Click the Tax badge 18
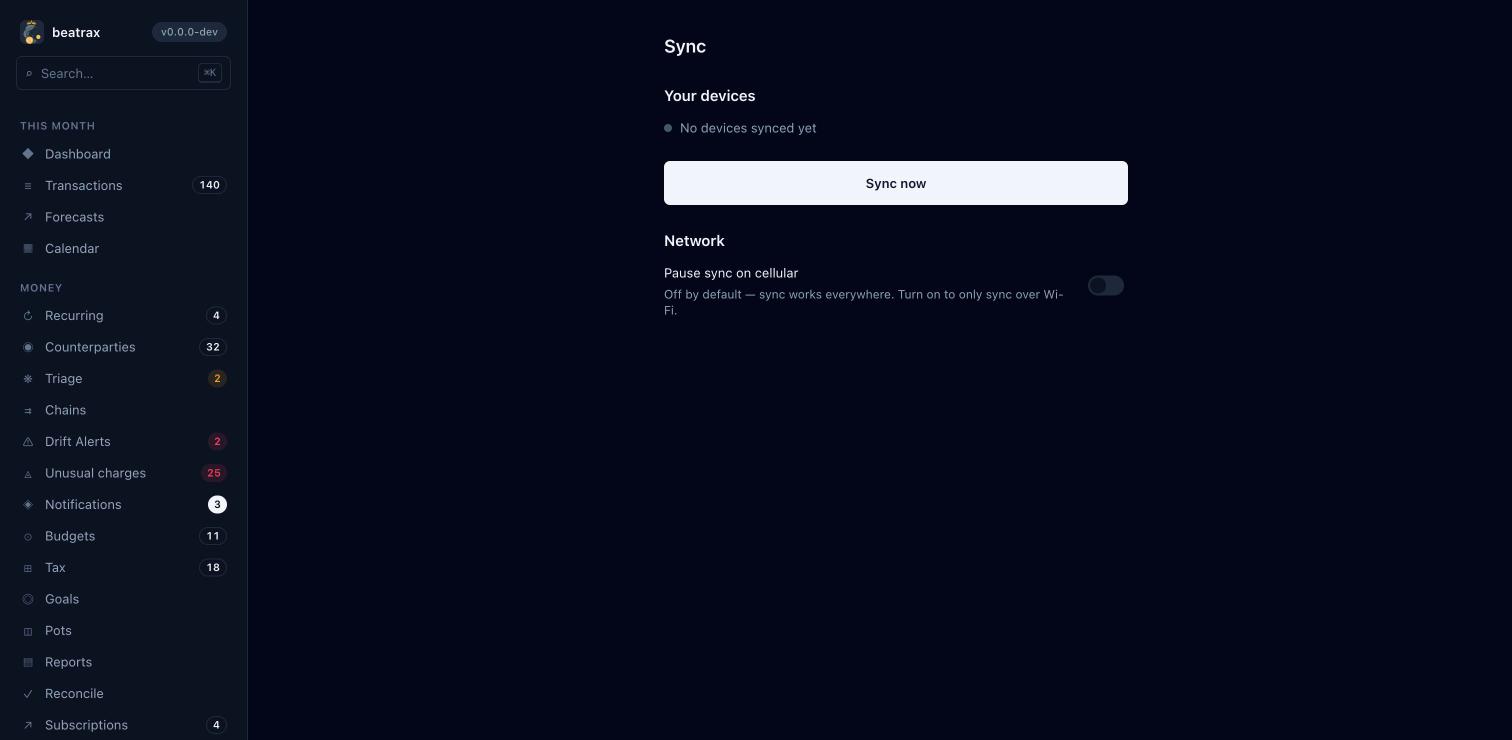This screenshot has height=740, width=1512. point(212,568)
